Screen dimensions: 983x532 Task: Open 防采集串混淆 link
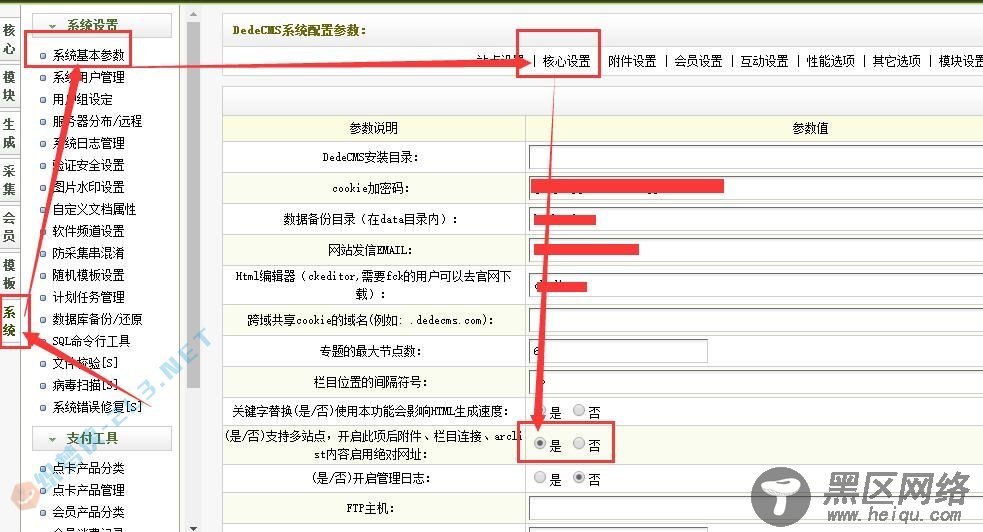(88, 253)
